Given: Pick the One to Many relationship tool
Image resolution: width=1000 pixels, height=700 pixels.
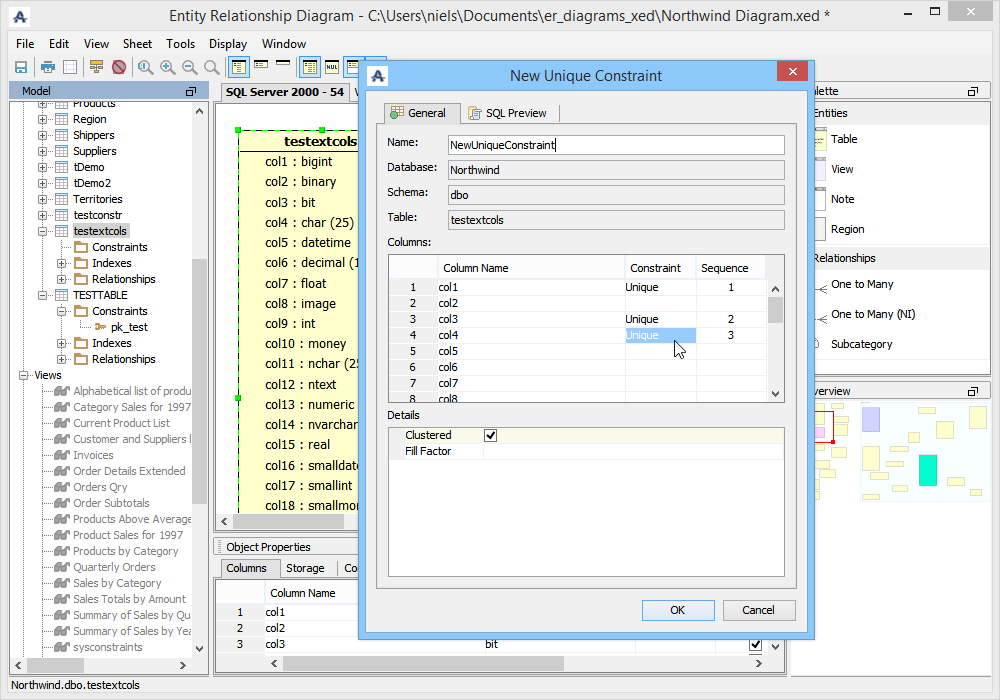Looking at the screenshot, I should pyautogui.click(x=861, y=284).
